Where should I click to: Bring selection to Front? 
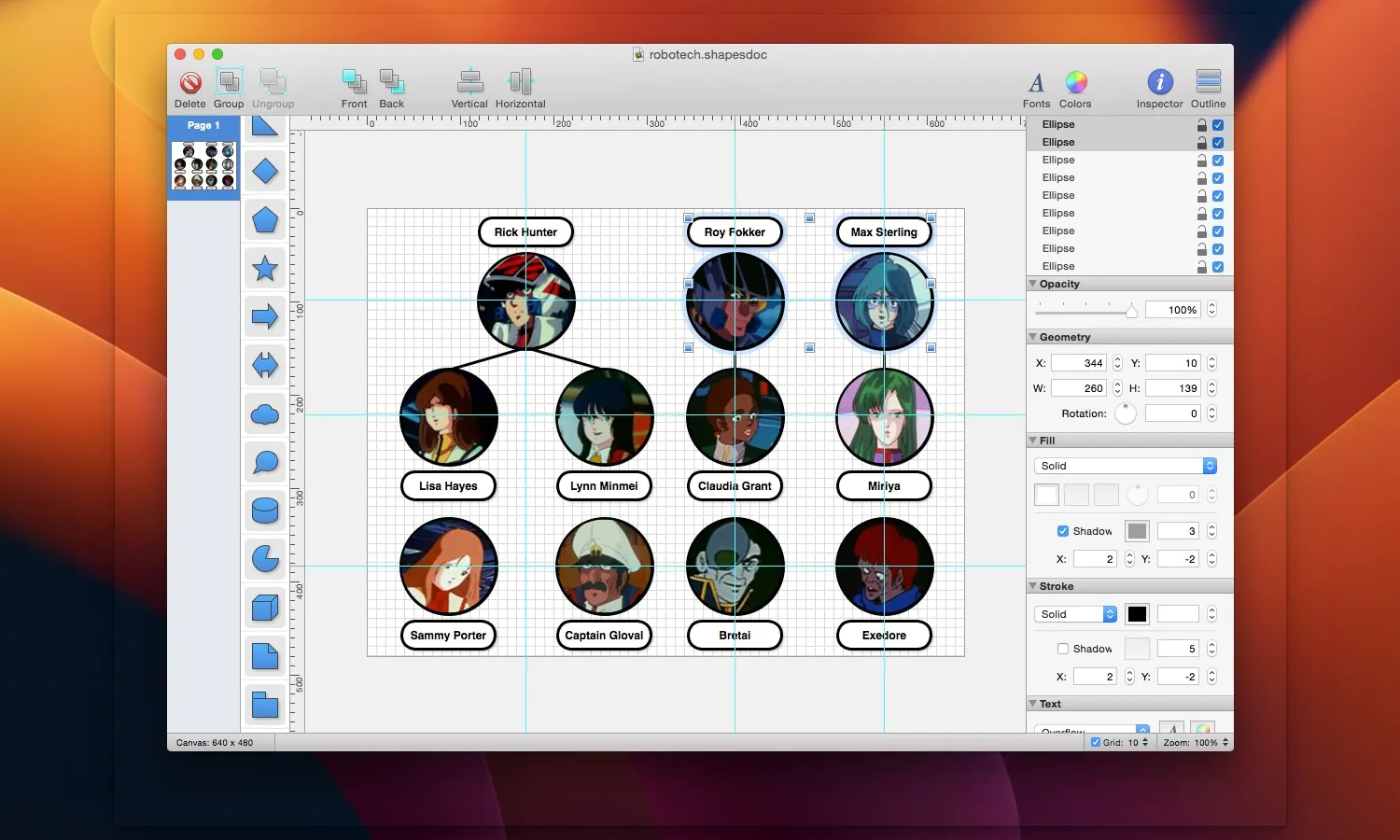(354, 83)
